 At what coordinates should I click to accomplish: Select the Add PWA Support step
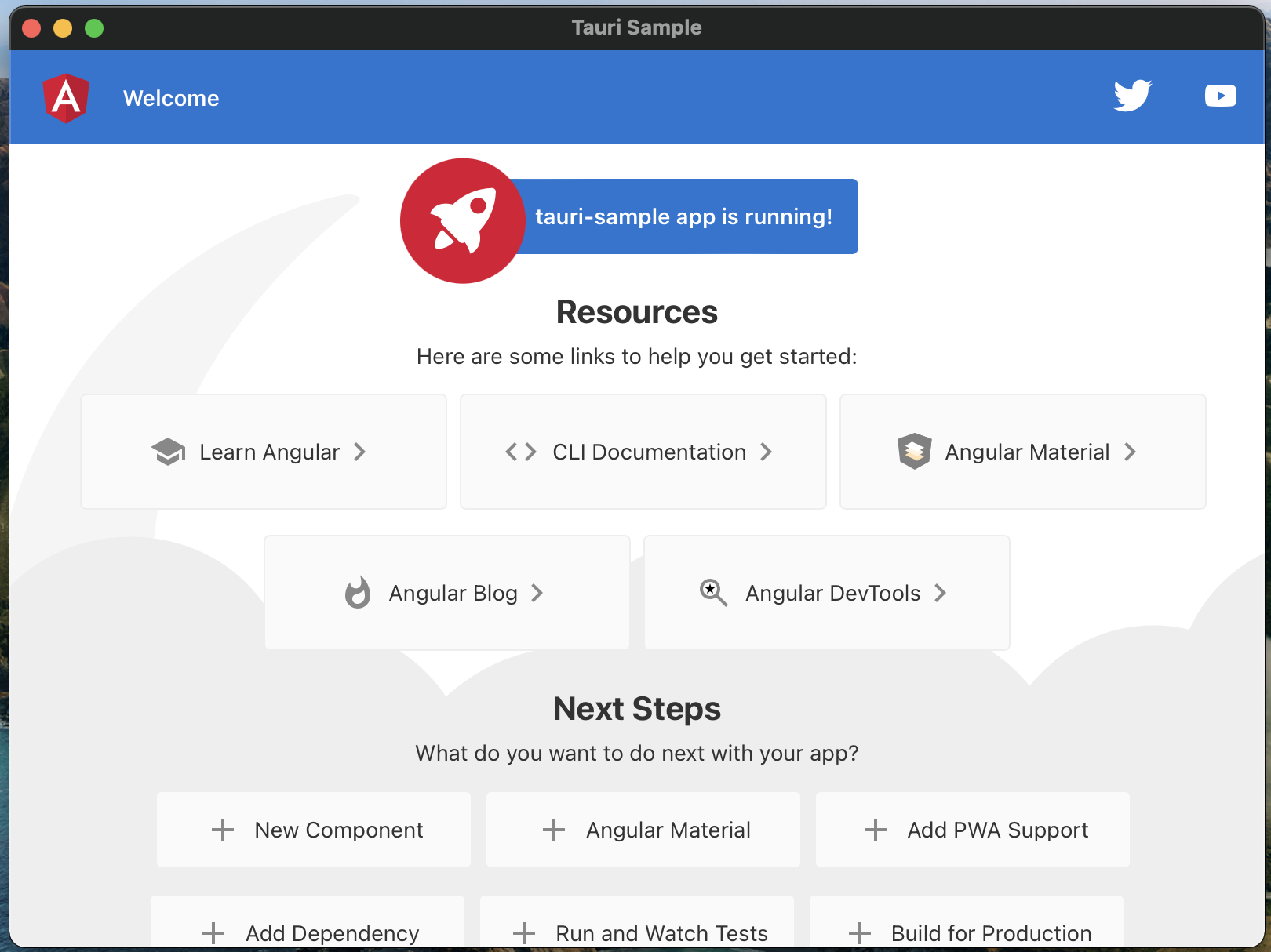tap(973, 830)
